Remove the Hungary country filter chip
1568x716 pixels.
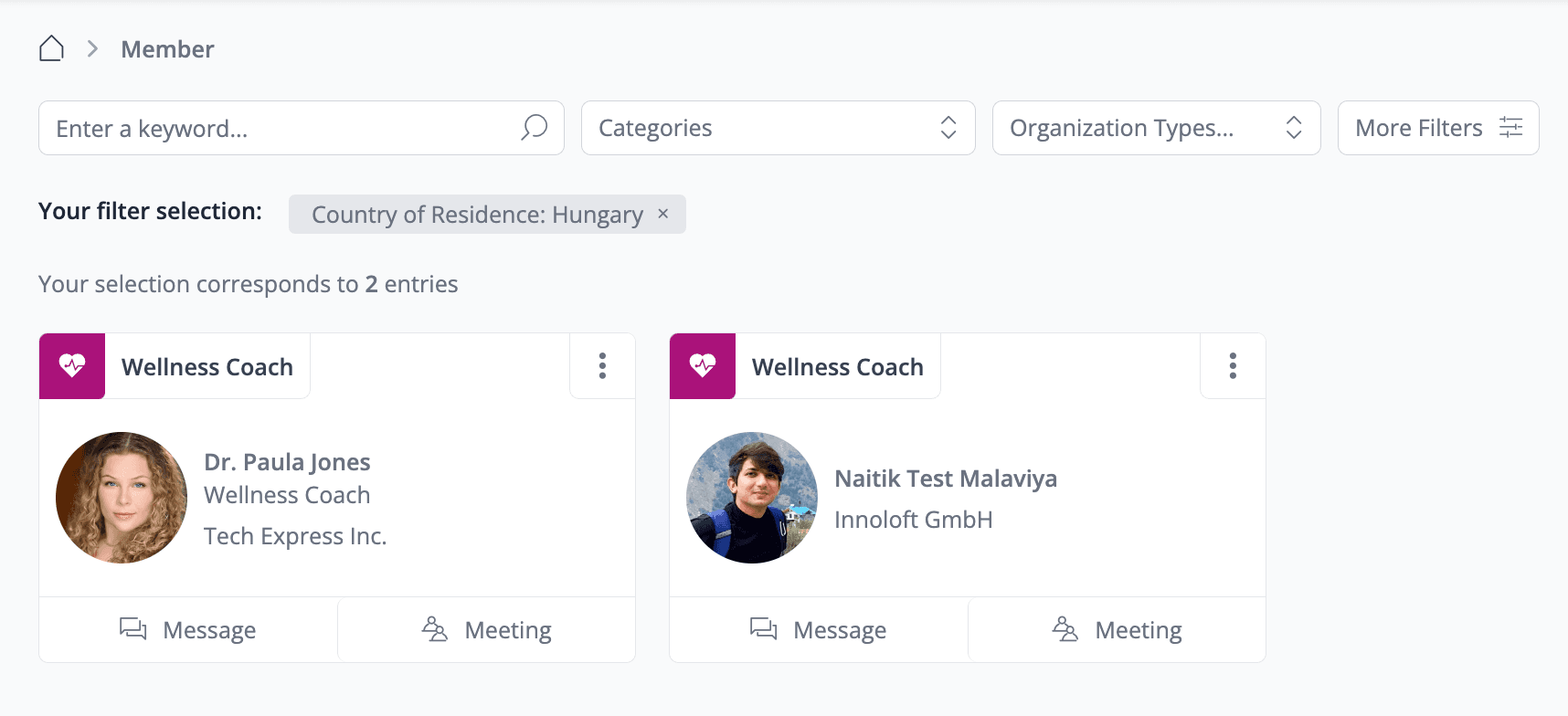663,214
